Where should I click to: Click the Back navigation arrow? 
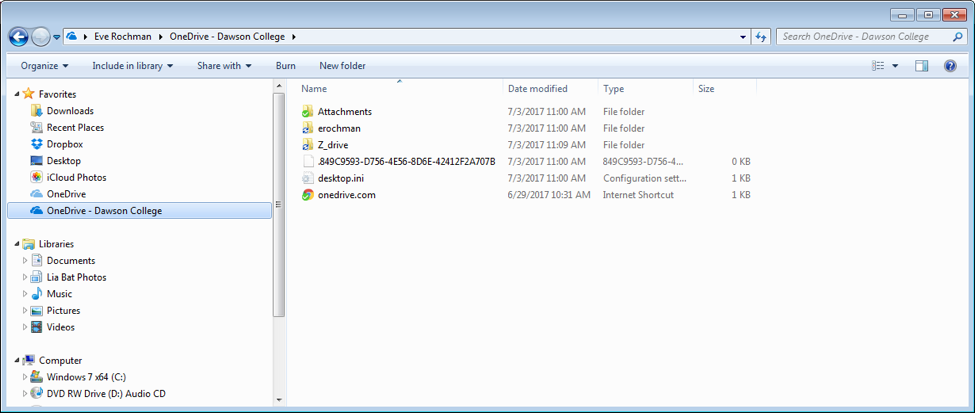(x=19, y=37)
